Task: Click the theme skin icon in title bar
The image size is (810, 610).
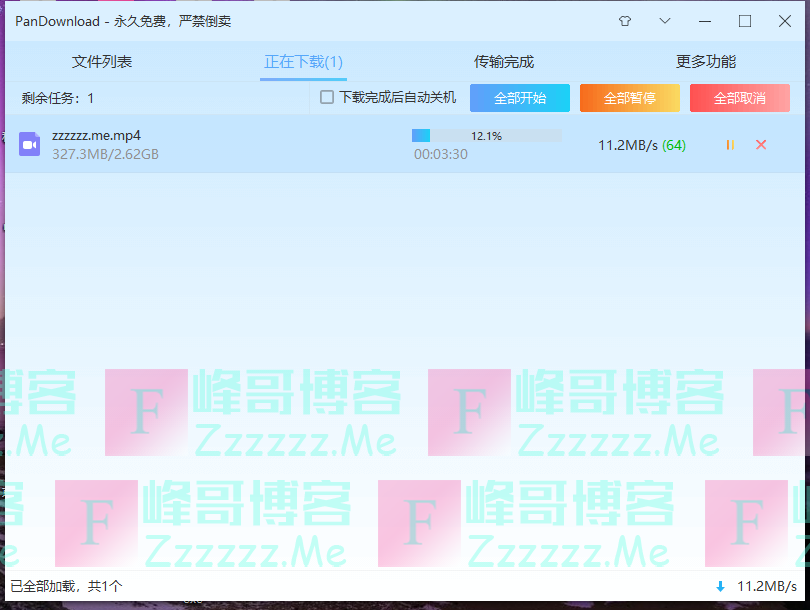Action: point(624,20)
